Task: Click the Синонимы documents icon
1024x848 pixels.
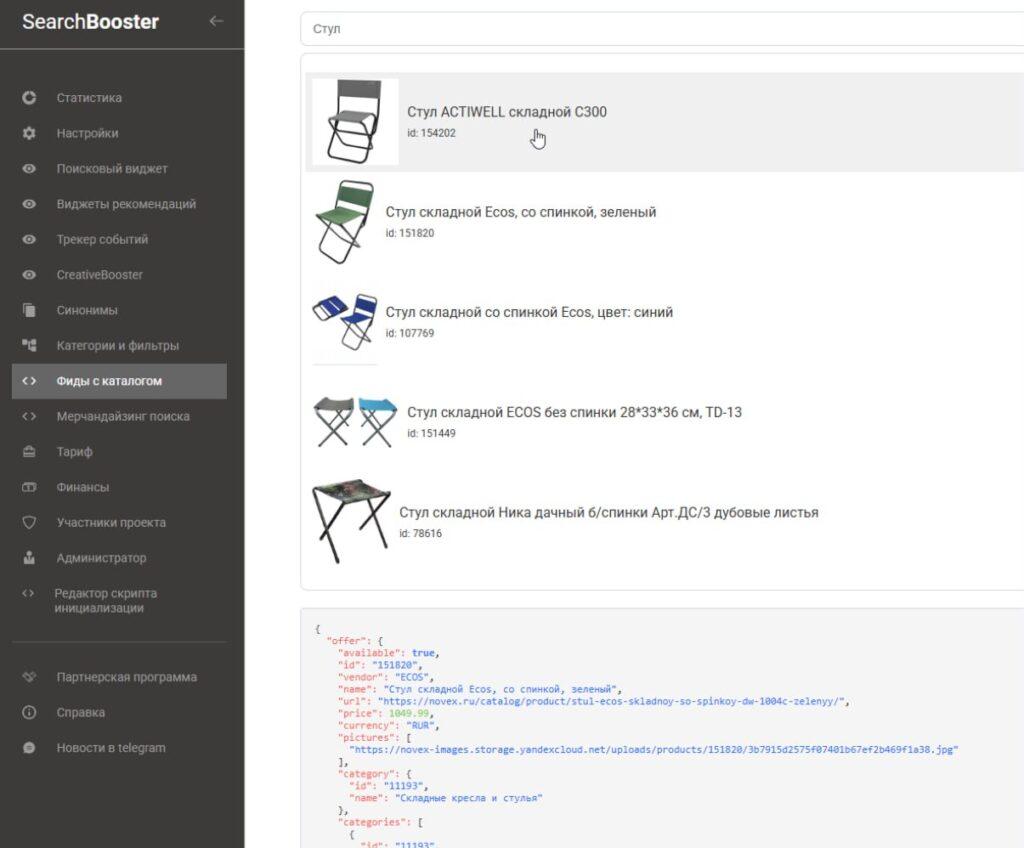Action: pyautogui.click(x=29, y=310)
